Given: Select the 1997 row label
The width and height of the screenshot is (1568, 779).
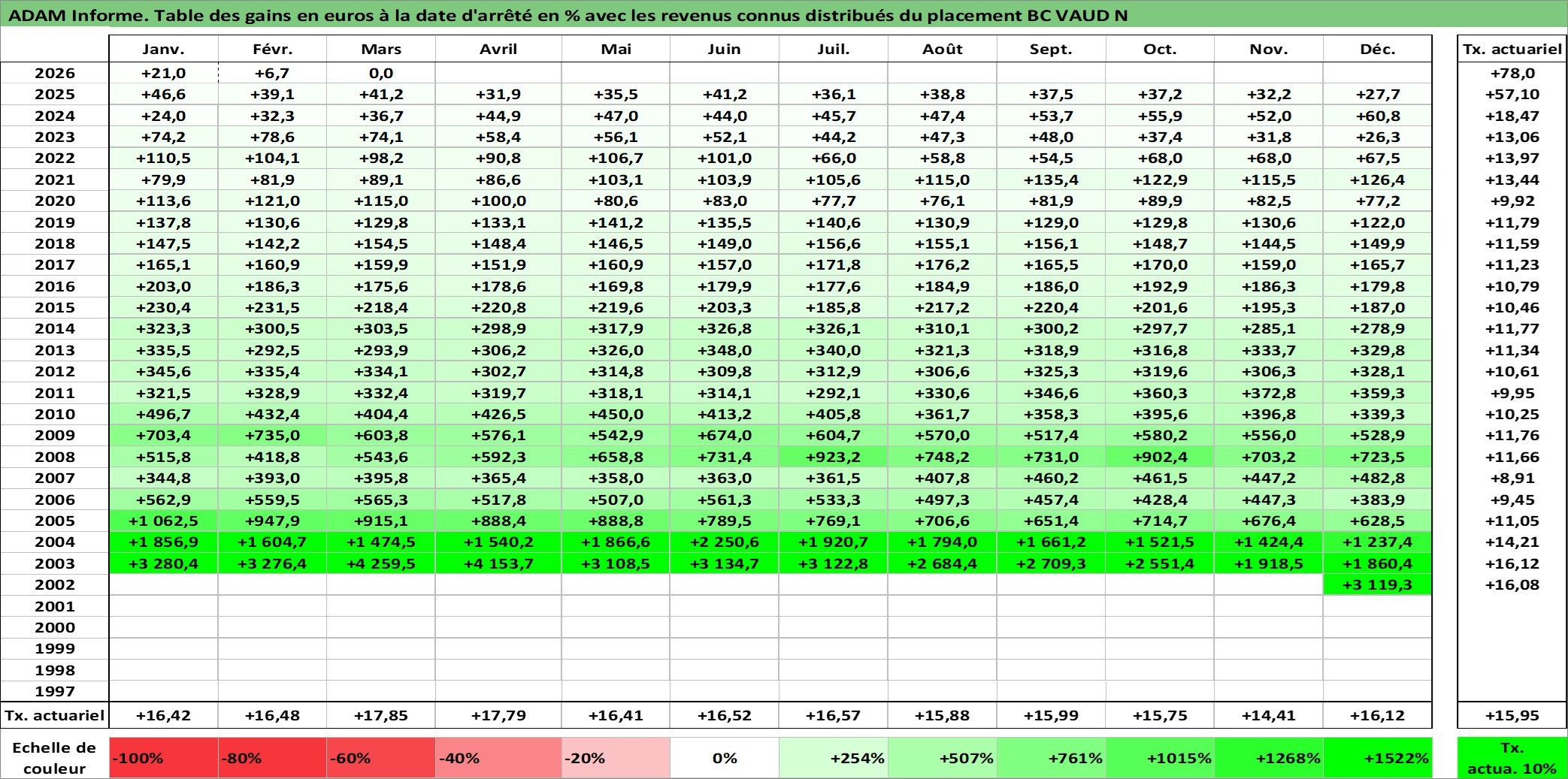Looking at the screenshot, I should pos(55,691).
